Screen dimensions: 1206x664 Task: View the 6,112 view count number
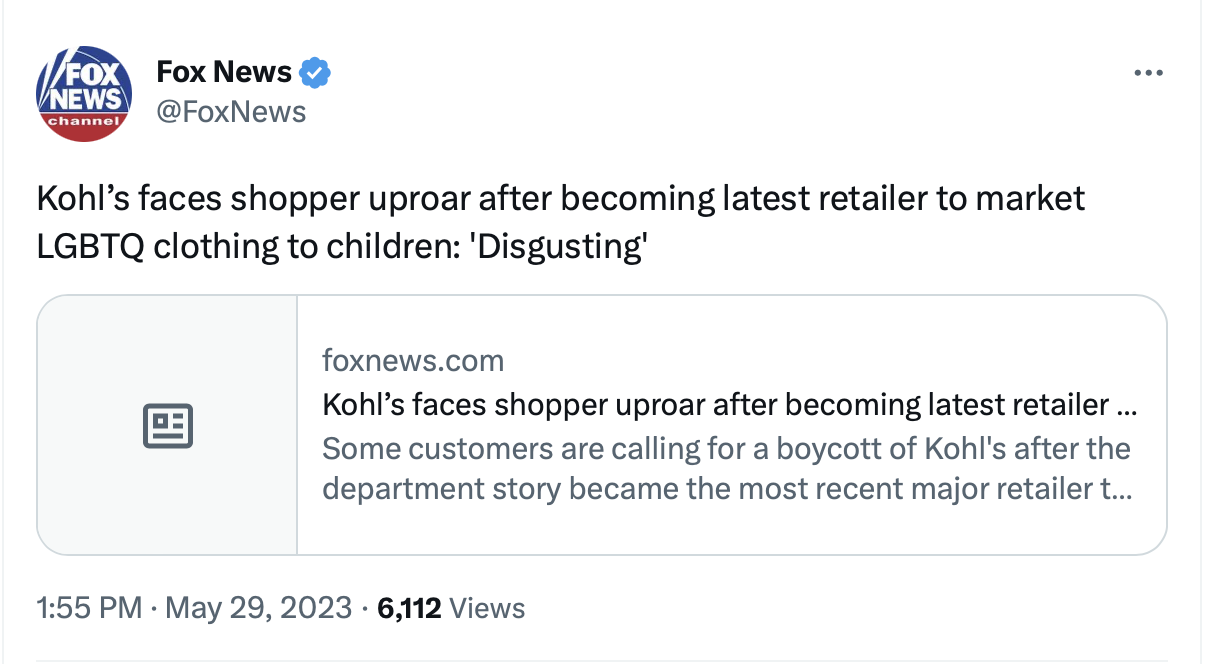click(x=409, y=608)
